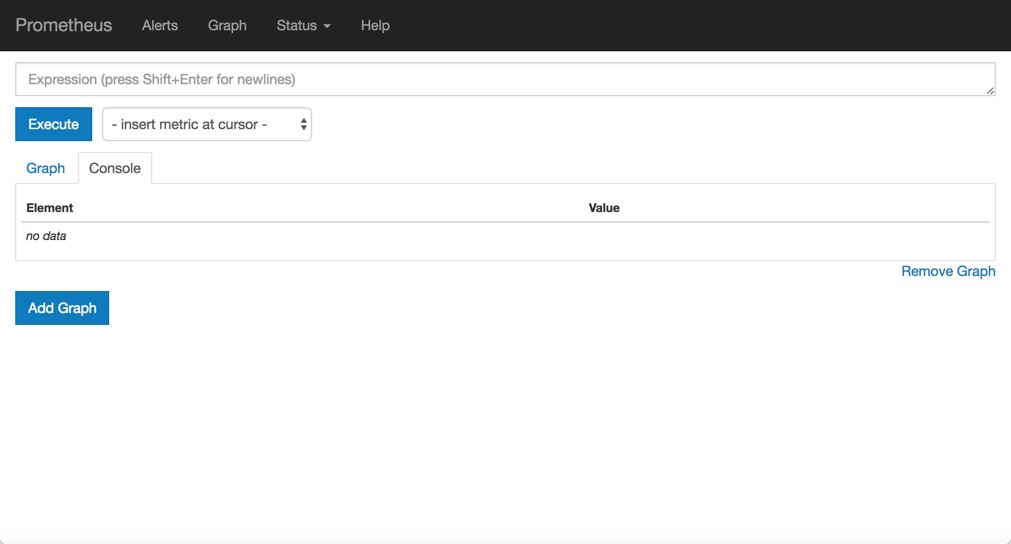1011x544 pixels.
Task: Open the insert metric at cursor dropdown
Action: pos(207,124)
